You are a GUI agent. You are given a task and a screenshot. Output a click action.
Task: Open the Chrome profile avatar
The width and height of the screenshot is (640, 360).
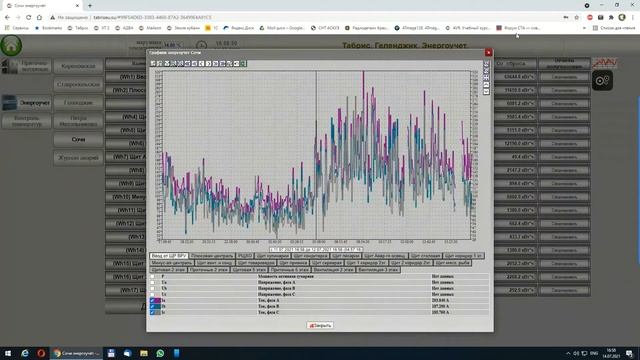(622, 18)
